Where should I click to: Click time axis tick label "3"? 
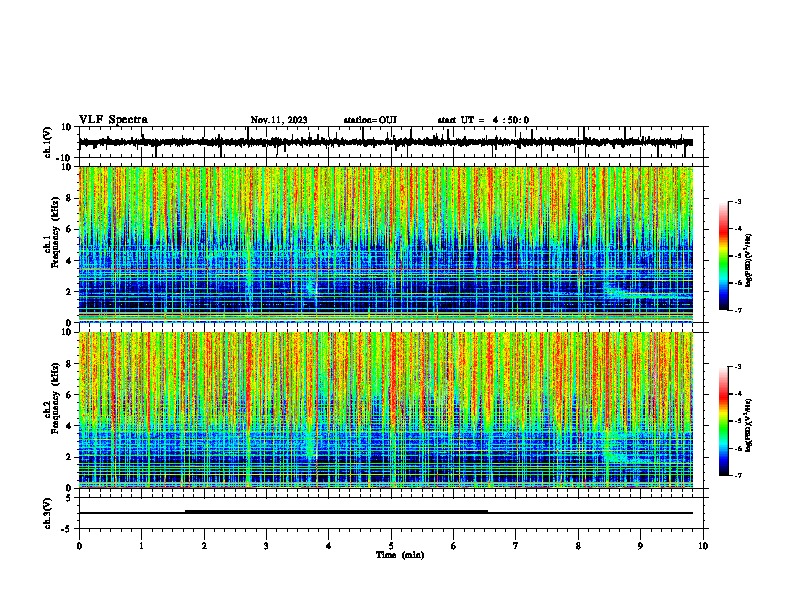pyautogui.click(x=266, y=546)
